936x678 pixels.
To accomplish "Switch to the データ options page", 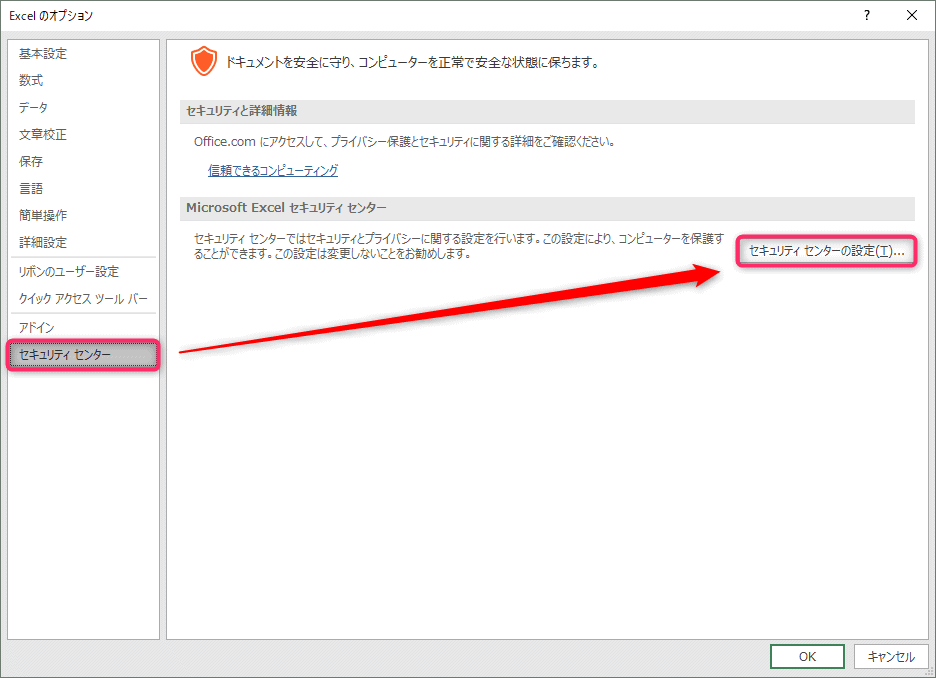I will tap(33, 108).
